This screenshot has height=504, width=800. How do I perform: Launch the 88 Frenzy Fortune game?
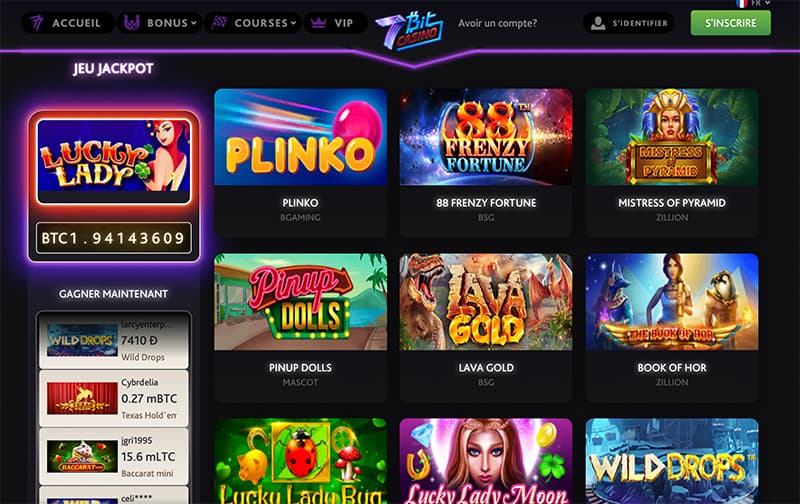click(x=486, y=137)
